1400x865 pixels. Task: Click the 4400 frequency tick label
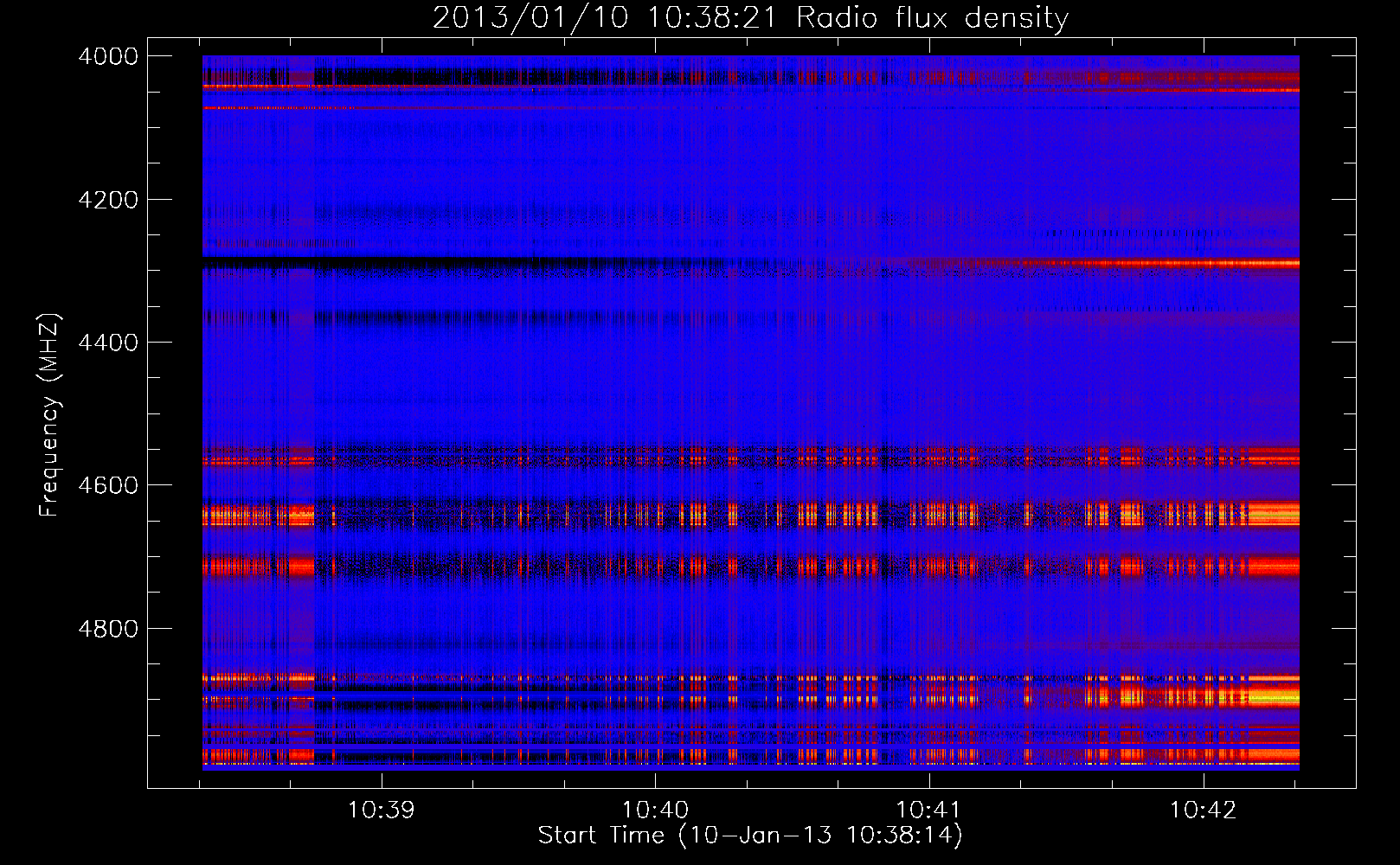[108, 343]
